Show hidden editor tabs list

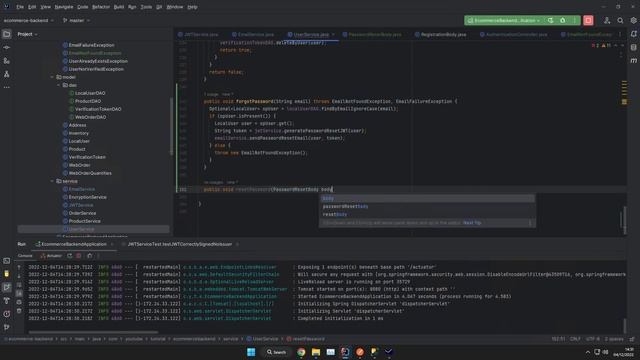point(620,35)
